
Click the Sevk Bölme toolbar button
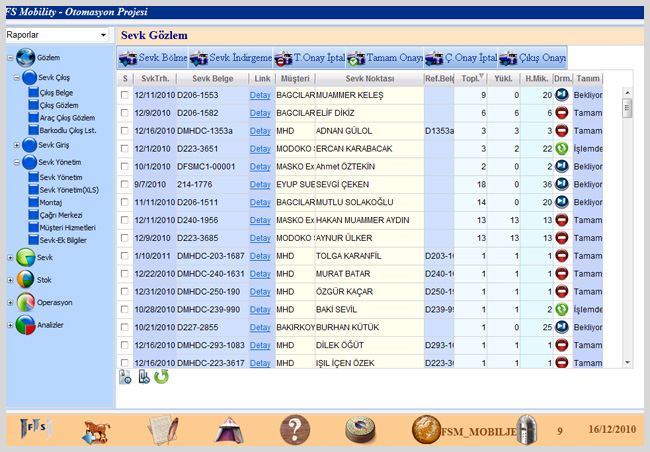tap(153, 58)
